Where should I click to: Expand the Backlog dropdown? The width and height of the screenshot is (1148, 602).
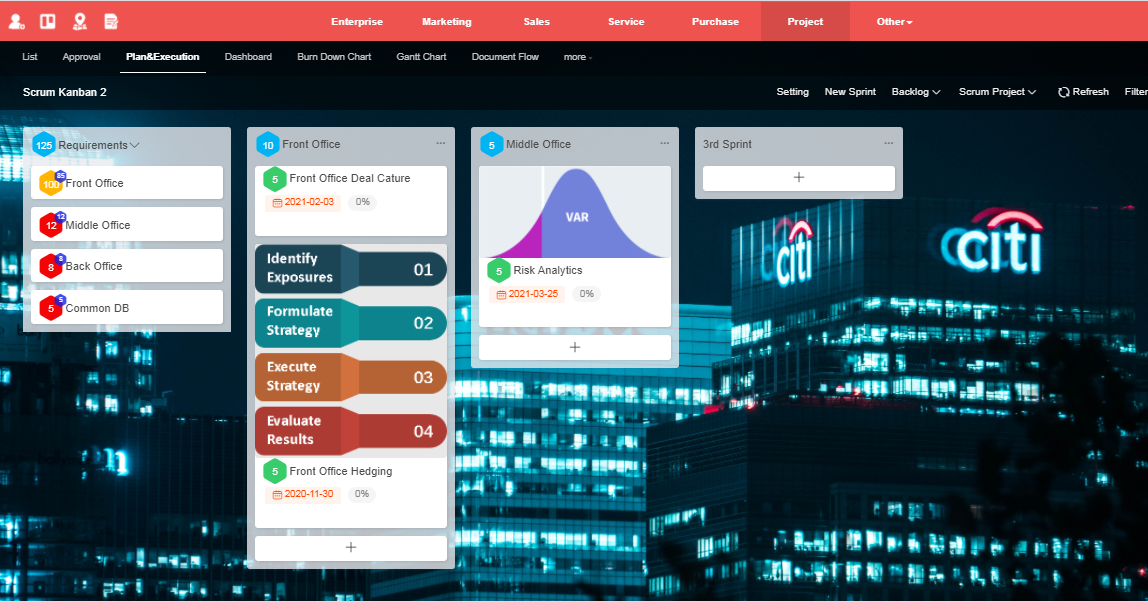(x=916, y=92)
